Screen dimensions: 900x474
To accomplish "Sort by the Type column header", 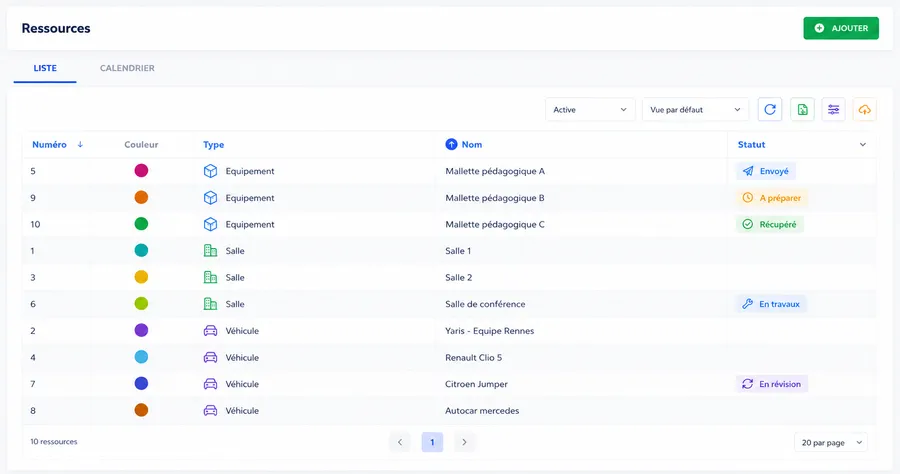I will point(214,145).
